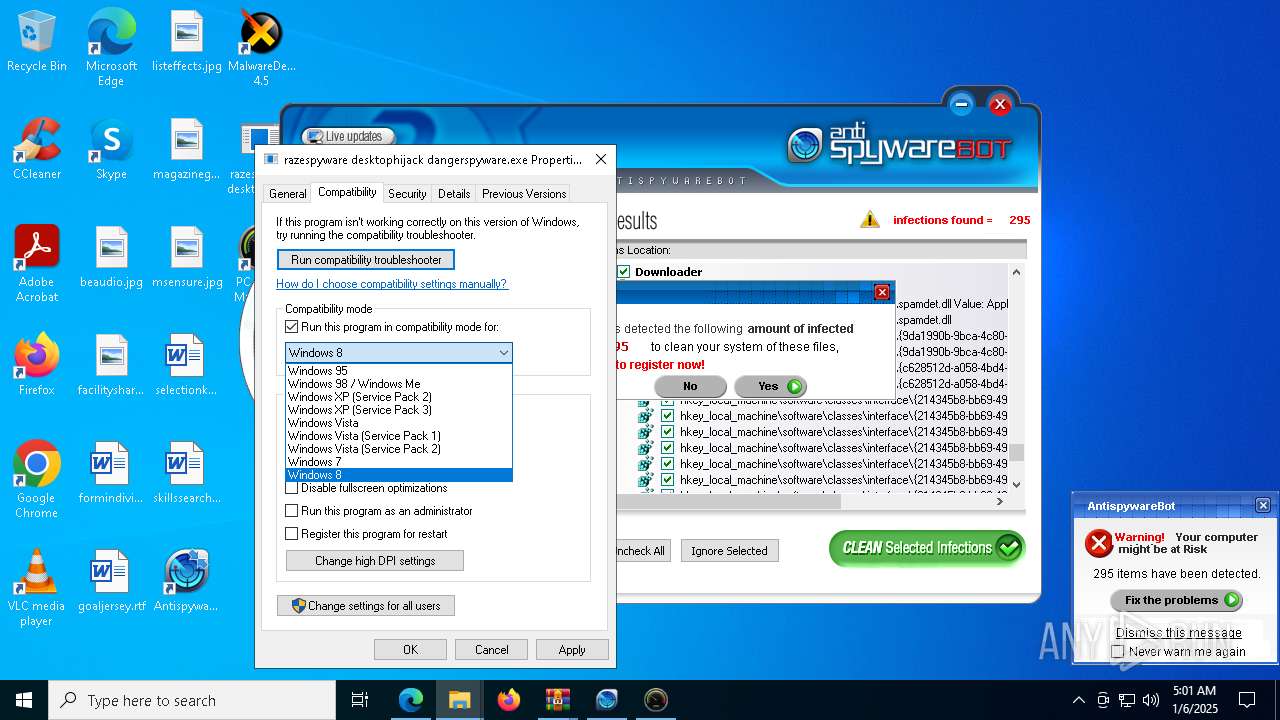
Task: Switch to the Security tab
Action: coord(407,194)
